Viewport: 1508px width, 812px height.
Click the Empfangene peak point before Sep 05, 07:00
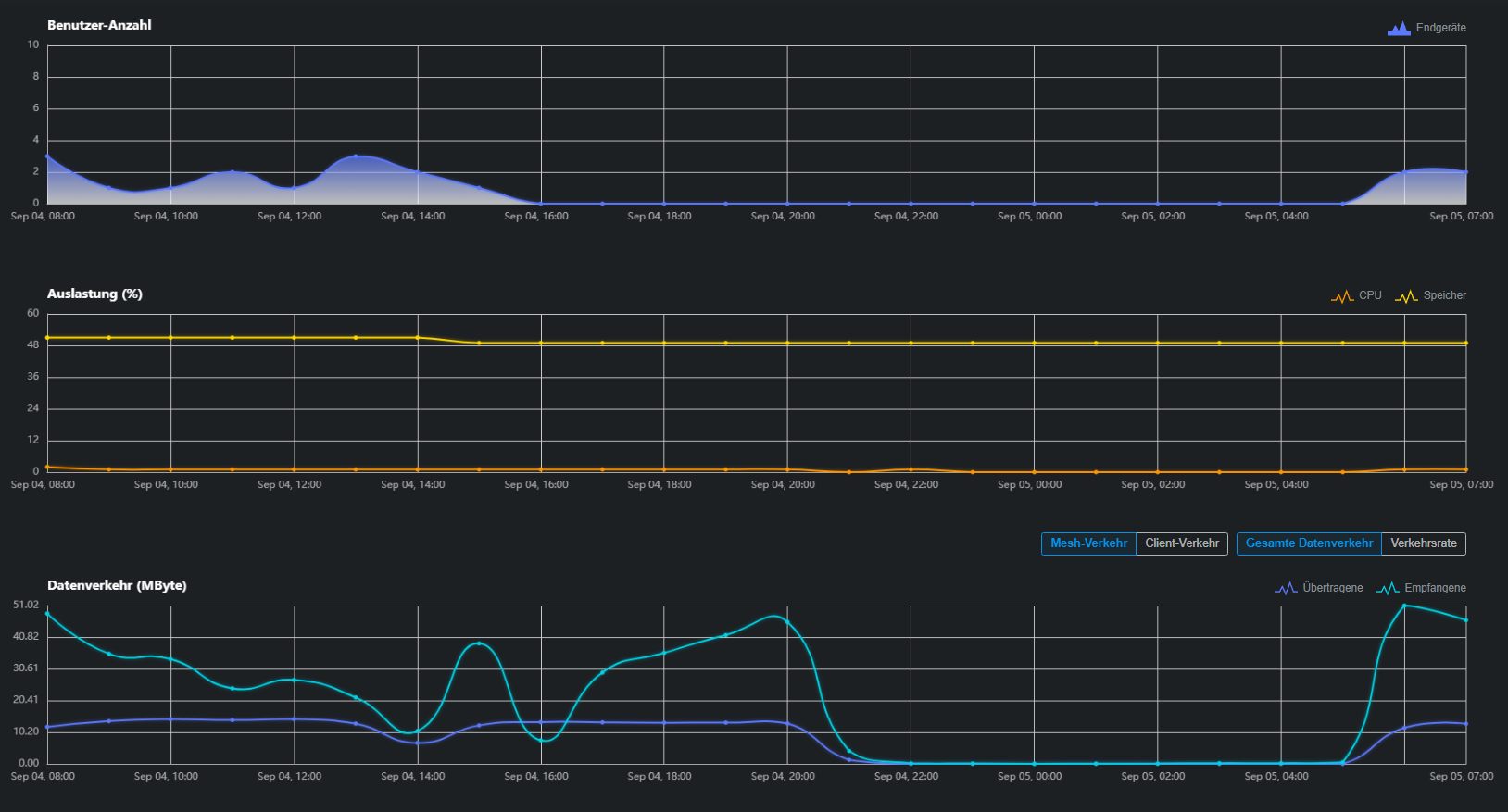pyautogui.click(x=1404, y=606)
